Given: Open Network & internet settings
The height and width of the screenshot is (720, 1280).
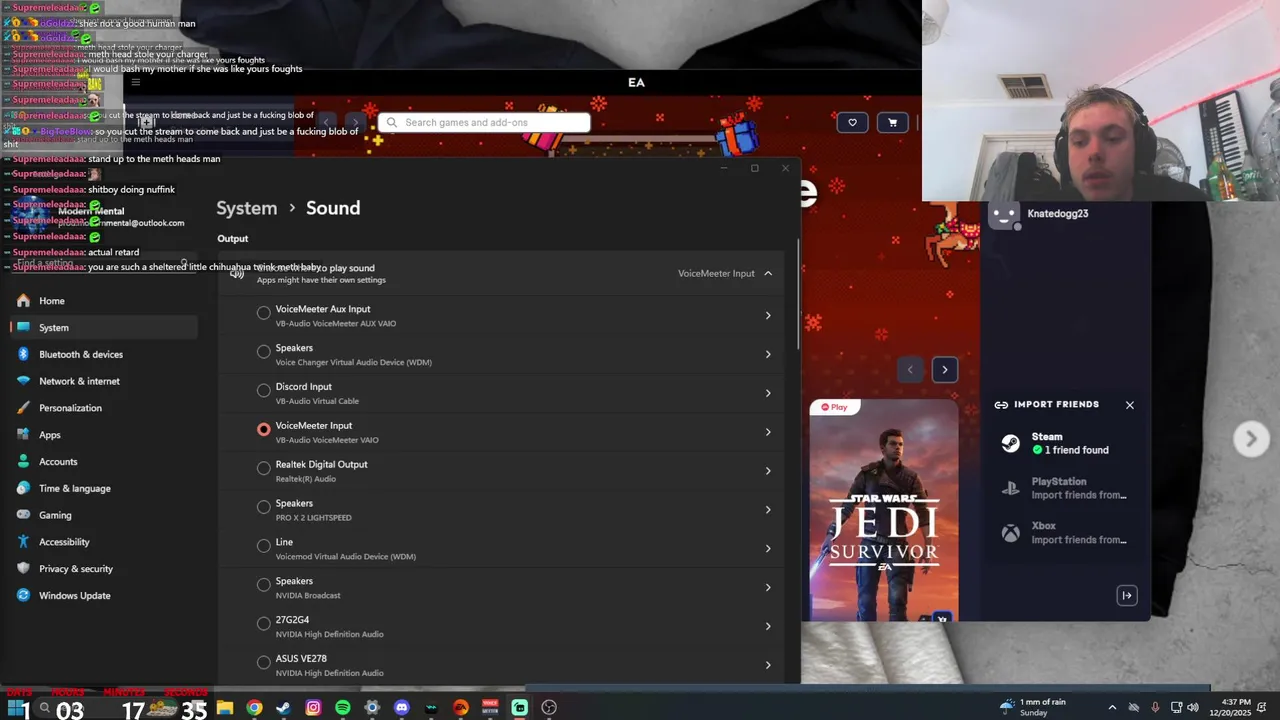Looking at the screenshot, I should 104,381.
